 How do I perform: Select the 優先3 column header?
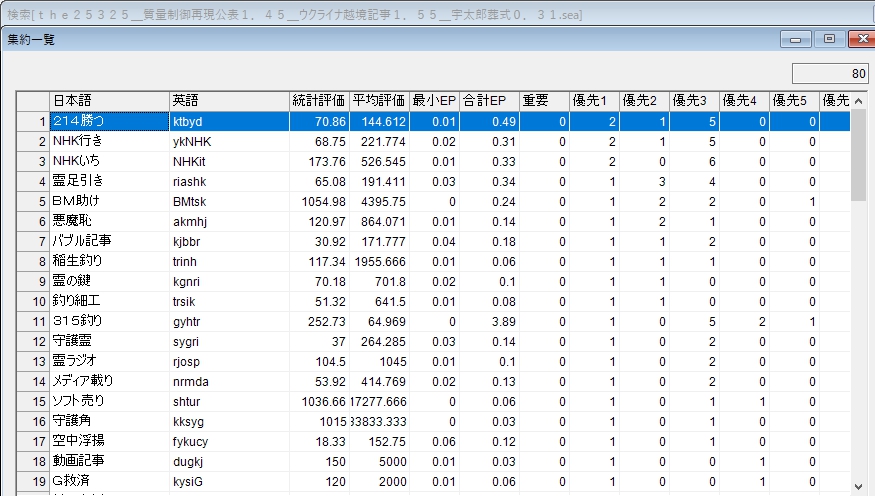694,101
